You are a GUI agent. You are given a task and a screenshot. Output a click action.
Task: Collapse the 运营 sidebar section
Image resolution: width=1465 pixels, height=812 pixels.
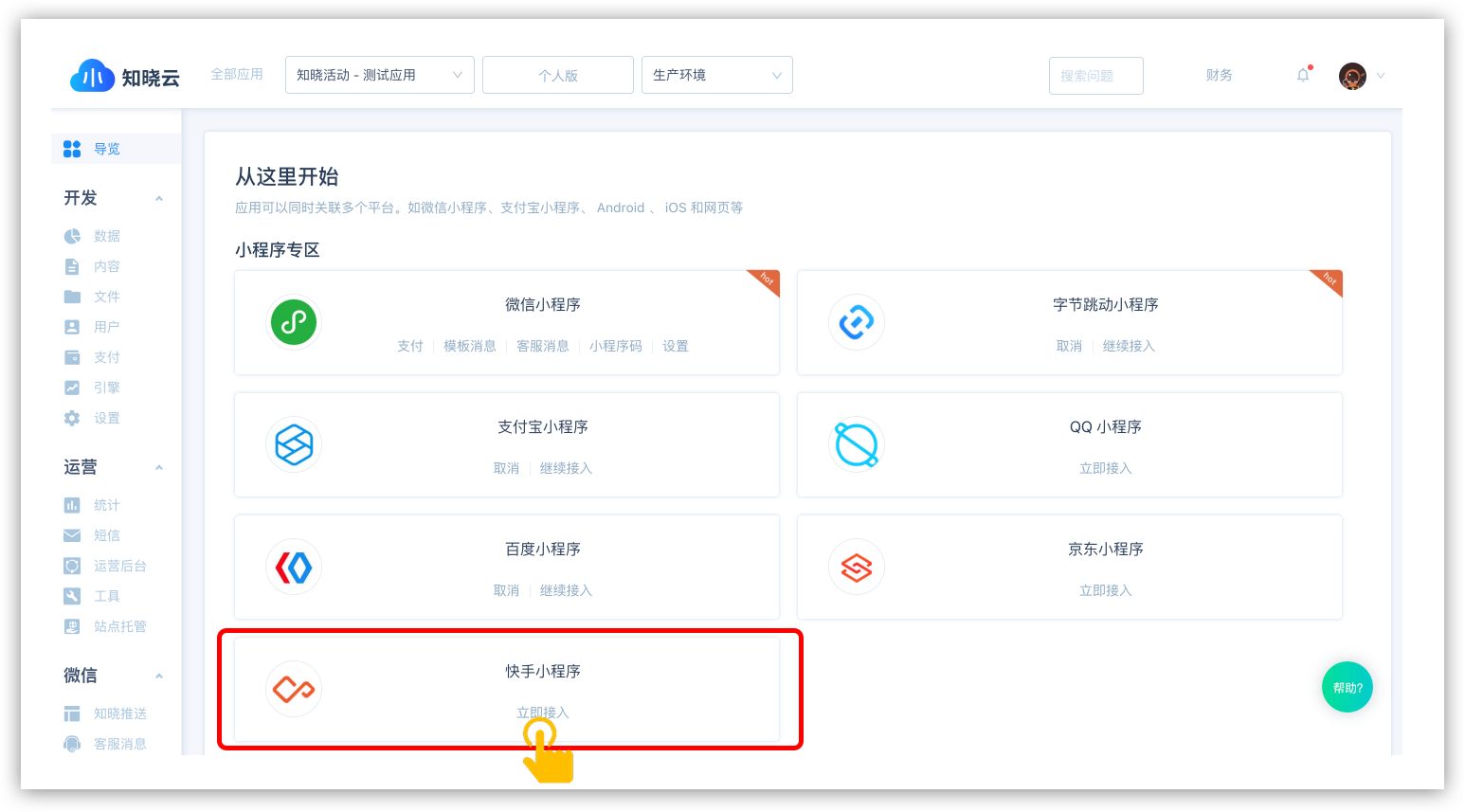pyautogui.click(x=159, y=468)
